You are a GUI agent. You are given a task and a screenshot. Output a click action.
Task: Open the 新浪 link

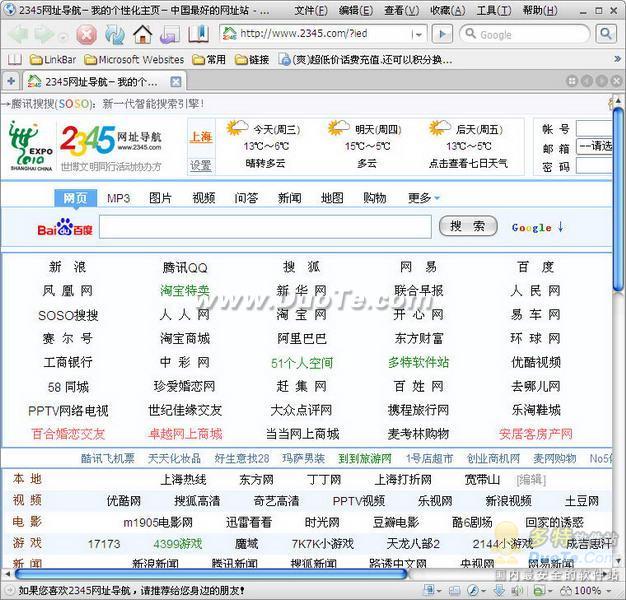pyautogui.click(x=67, y=267)
